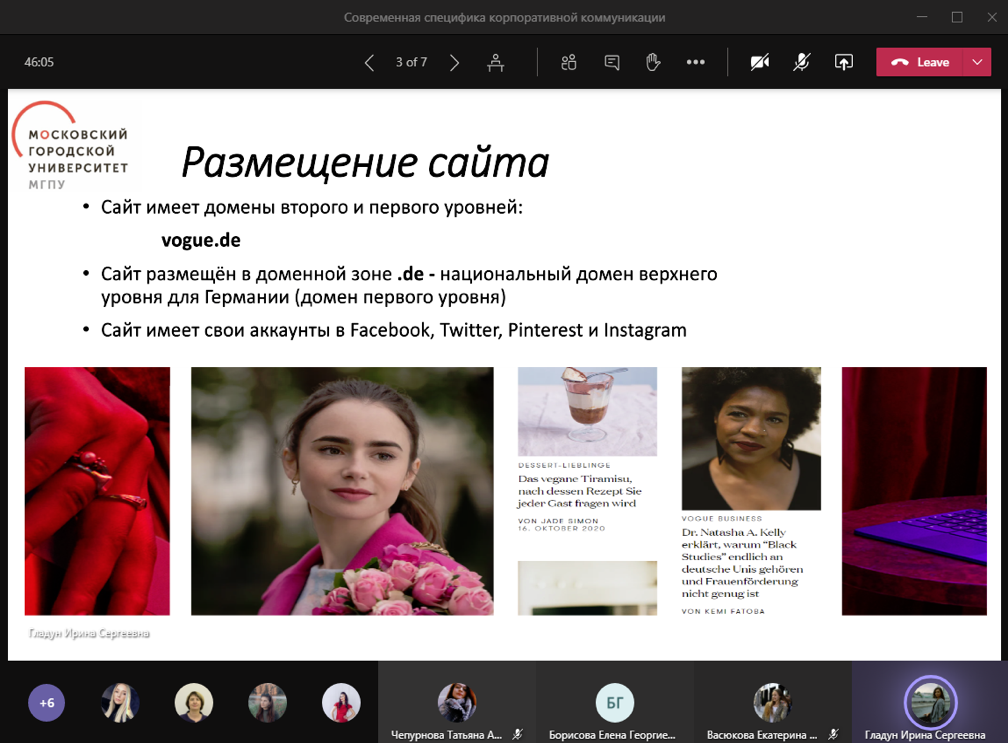Screen dimensions: 1008x743
Task: Show the participants panel
Action: [569, 63]
